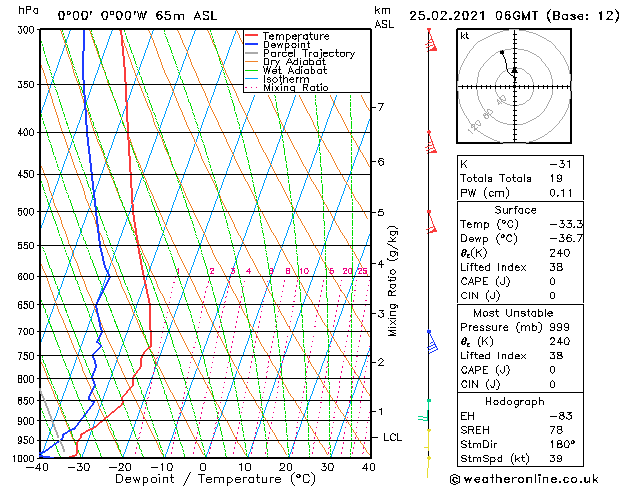Click the weatheronline.co.uk copyright text
The height and width of the screenshot is (486, 629).
pos(524,479)
